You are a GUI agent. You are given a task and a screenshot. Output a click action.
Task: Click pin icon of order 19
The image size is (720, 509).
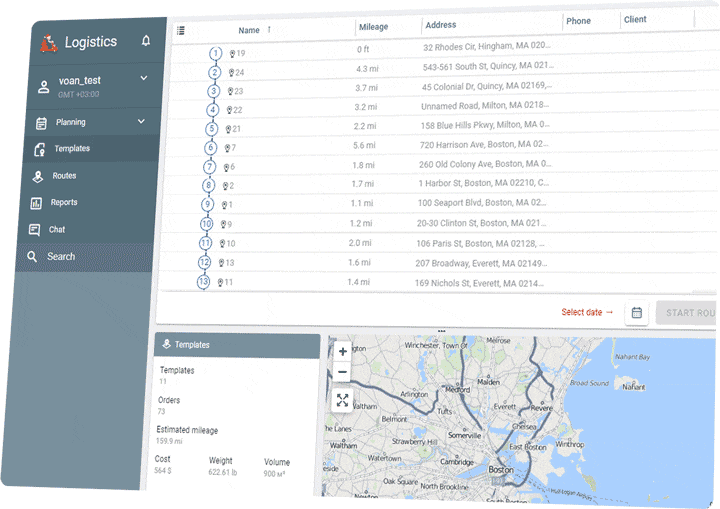point(232,54)
